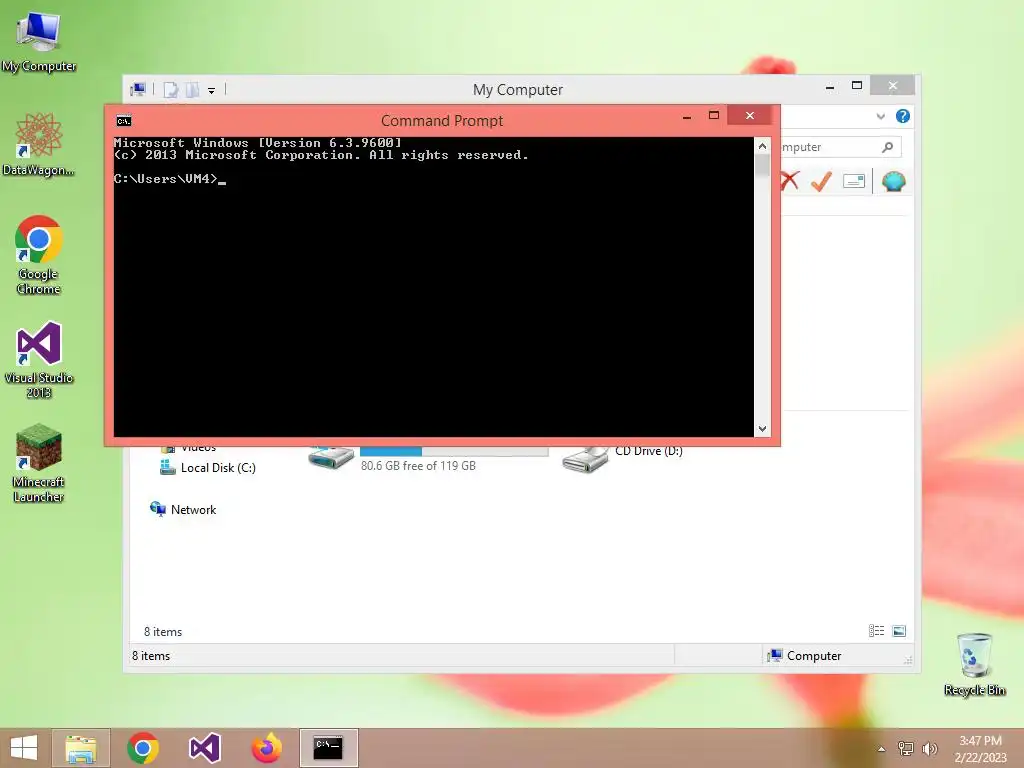Click '80.6 GB free of 119 GB' text
1024x768 pixels.
(x=418, y=466)
